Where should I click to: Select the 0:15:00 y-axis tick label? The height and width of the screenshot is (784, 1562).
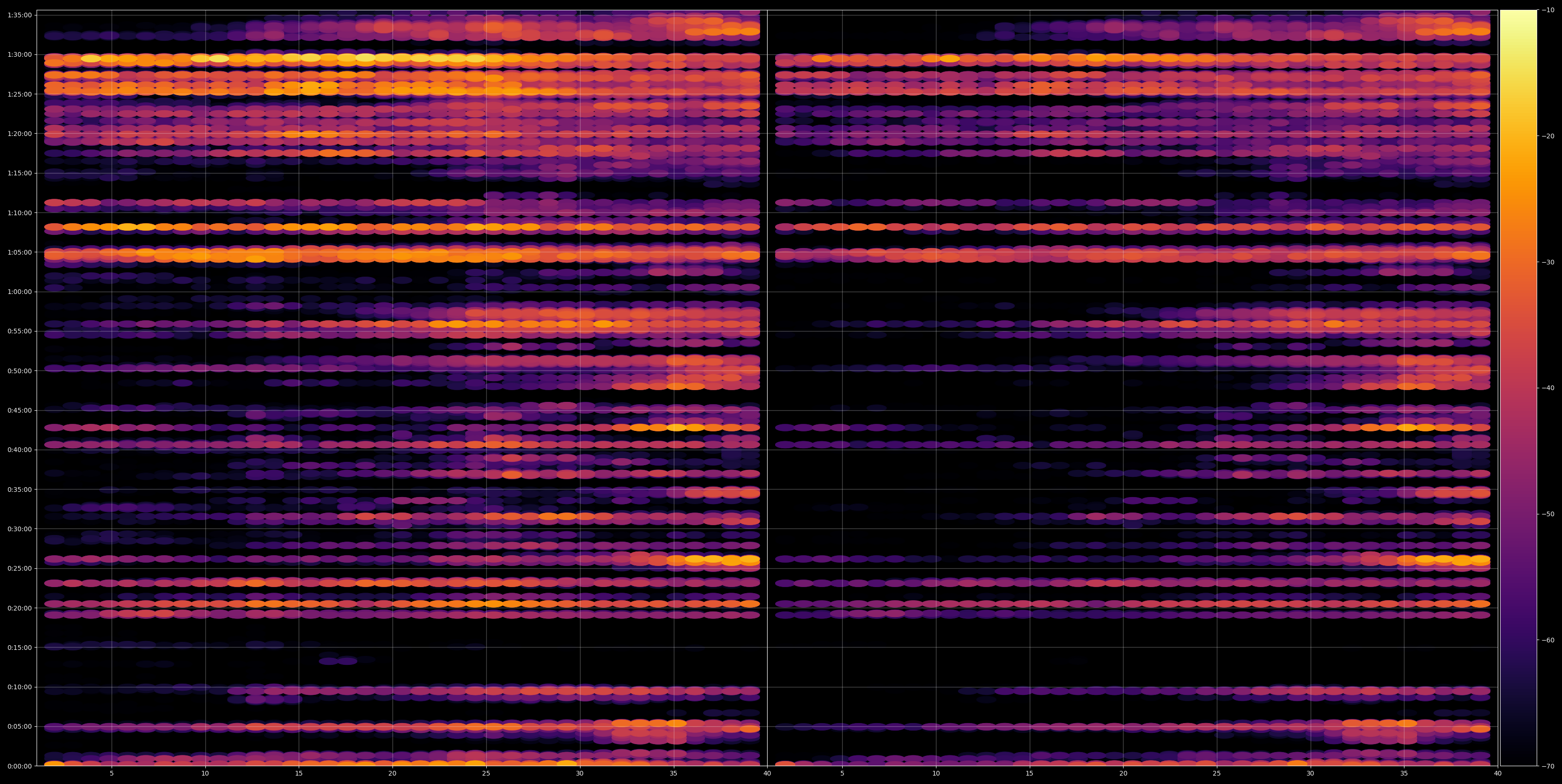tap(19, 648)
